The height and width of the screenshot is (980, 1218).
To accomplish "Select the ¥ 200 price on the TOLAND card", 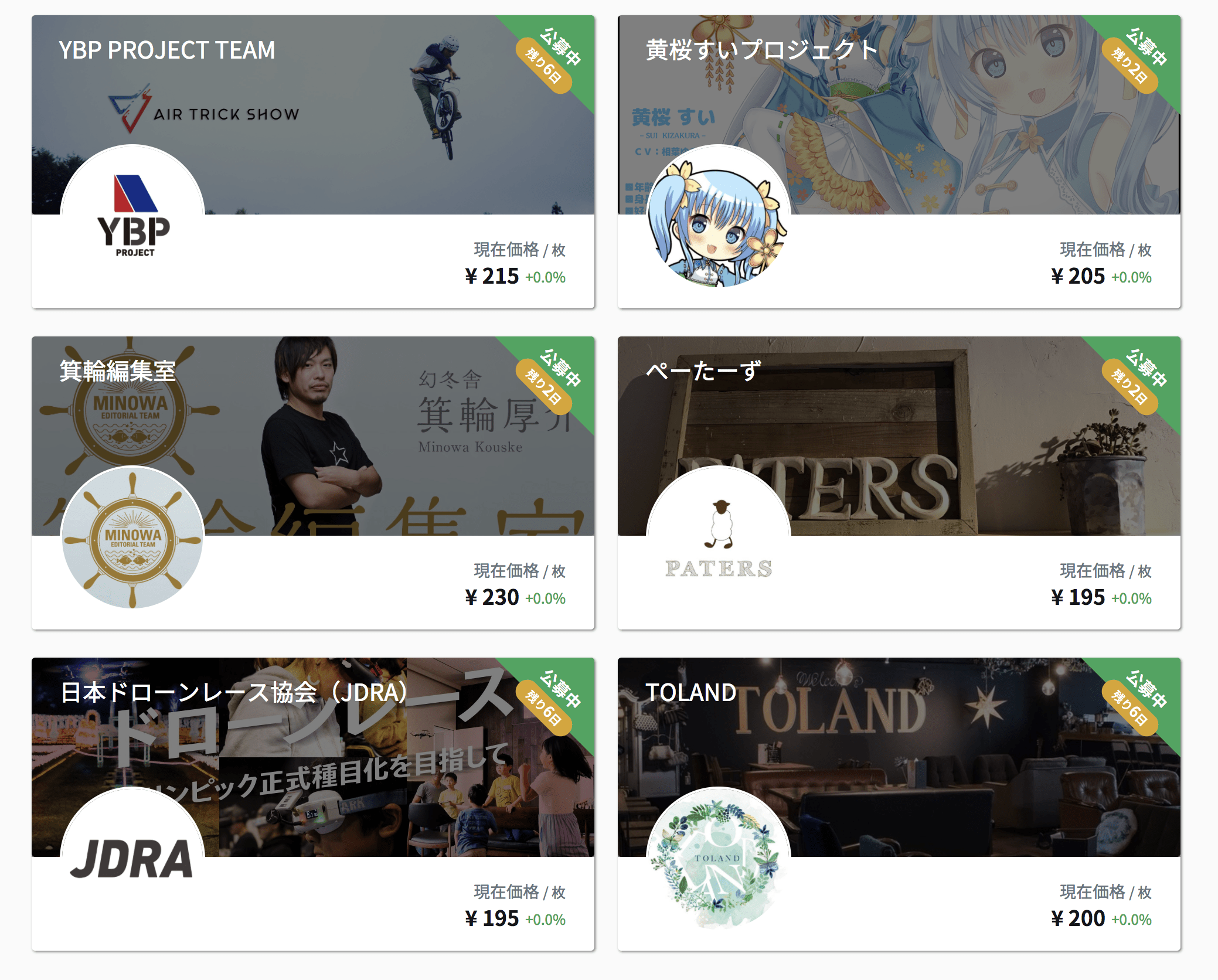I will [x=1078, y=918].
